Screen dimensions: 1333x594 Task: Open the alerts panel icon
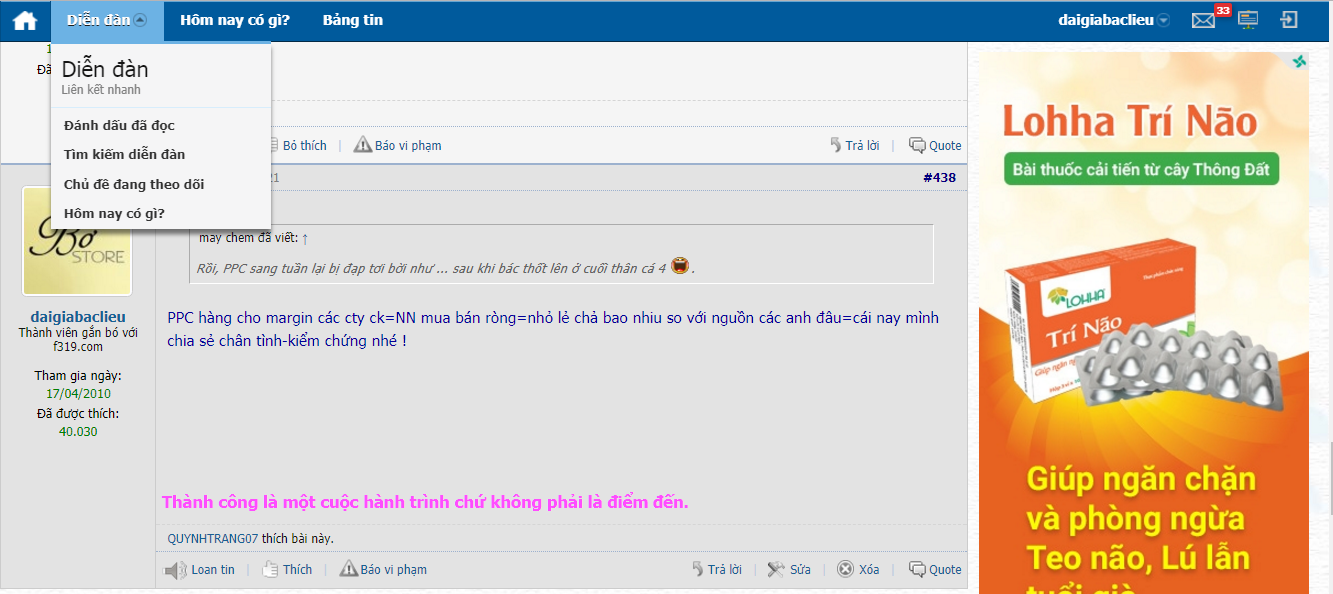tap(1248, 20)
